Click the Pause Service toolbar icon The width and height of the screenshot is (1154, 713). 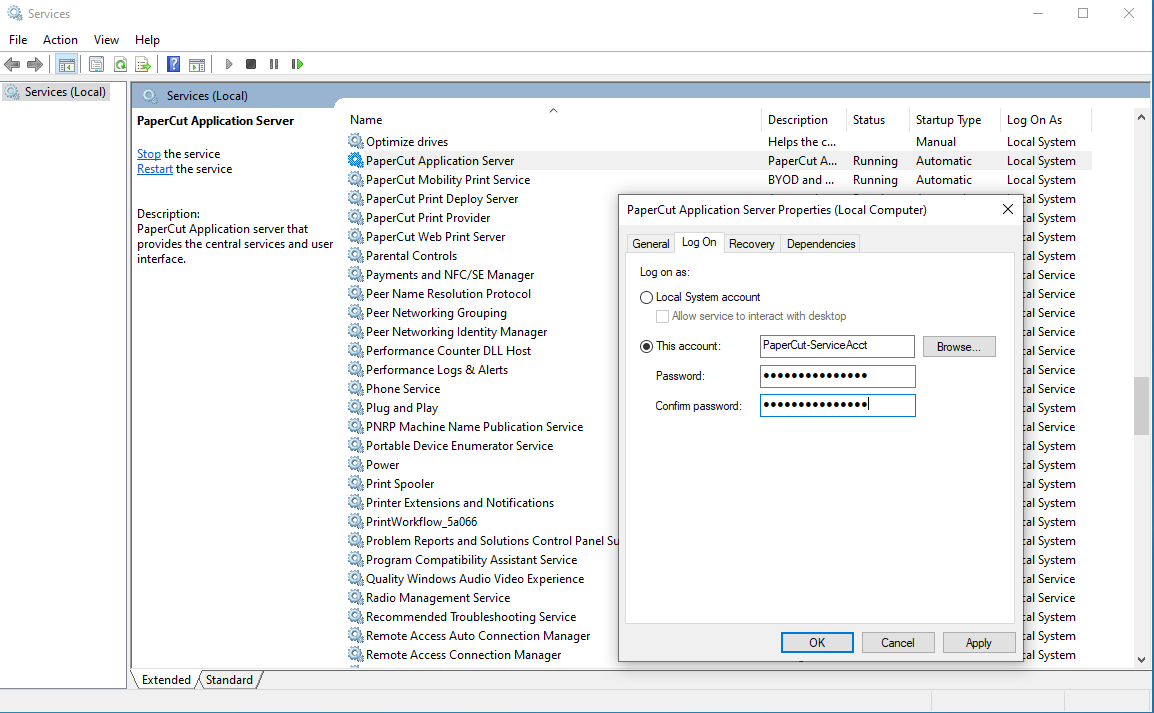click(274, 64)
